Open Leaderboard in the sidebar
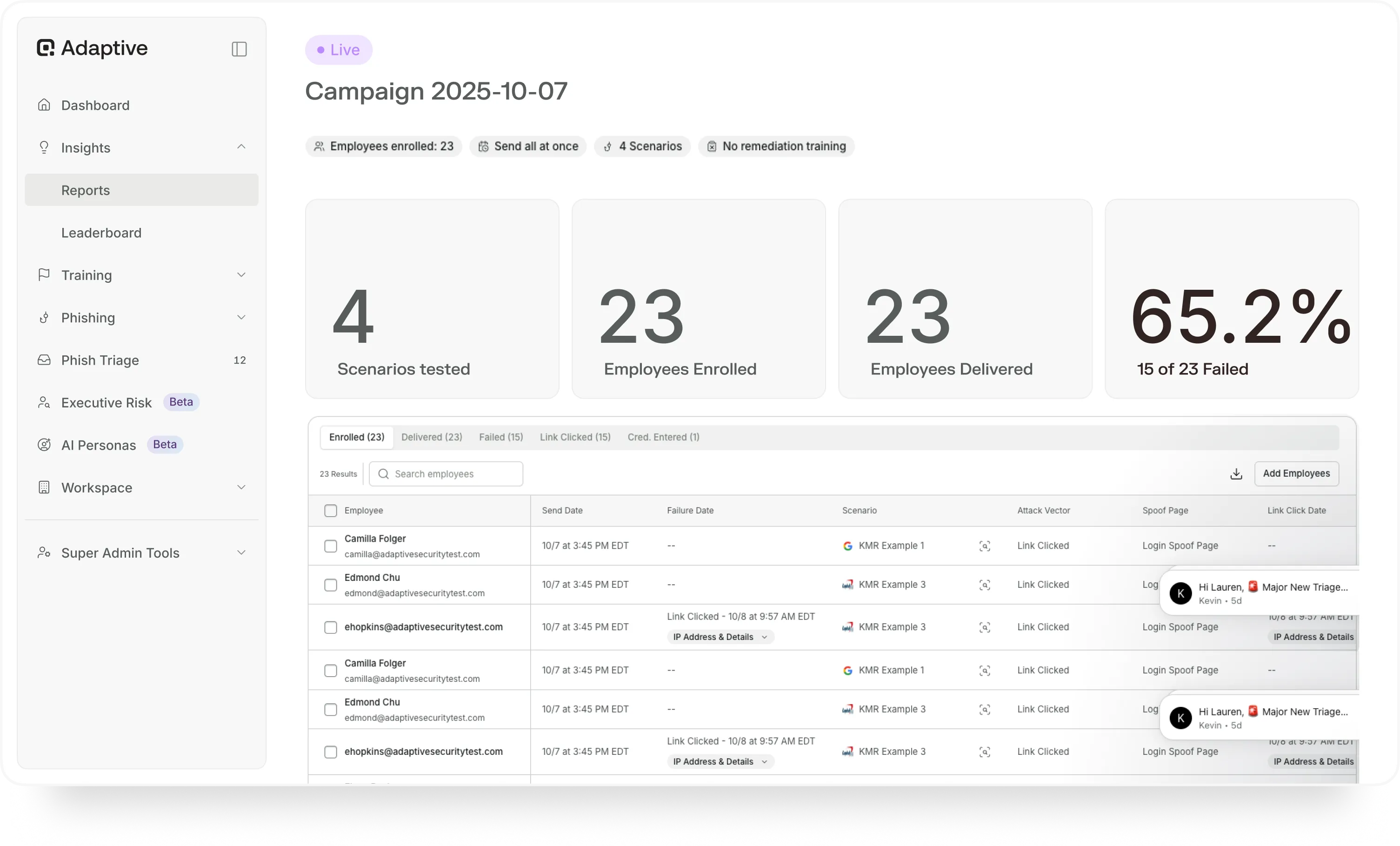Image resolution: width=1400 pixels, height=846 pixels. (102, 233)
